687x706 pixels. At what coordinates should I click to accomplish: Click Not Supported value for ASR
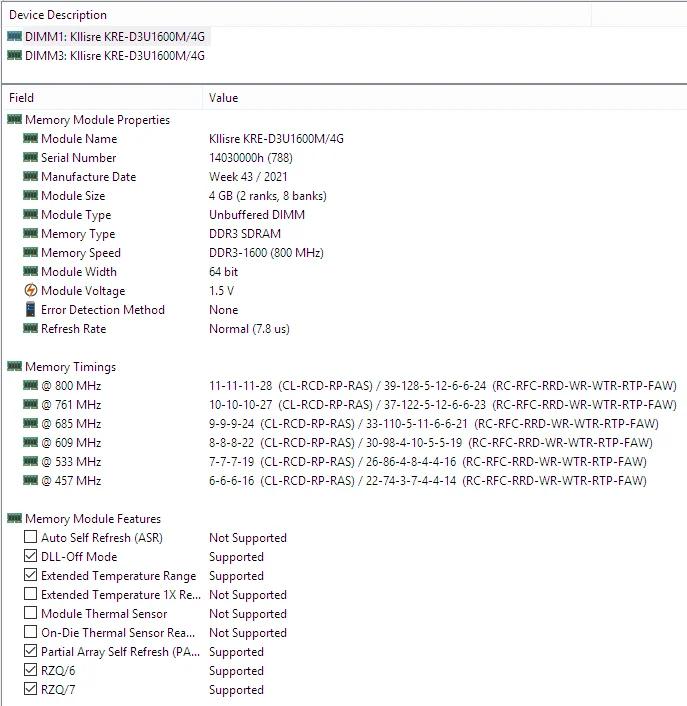pos(248,538)
